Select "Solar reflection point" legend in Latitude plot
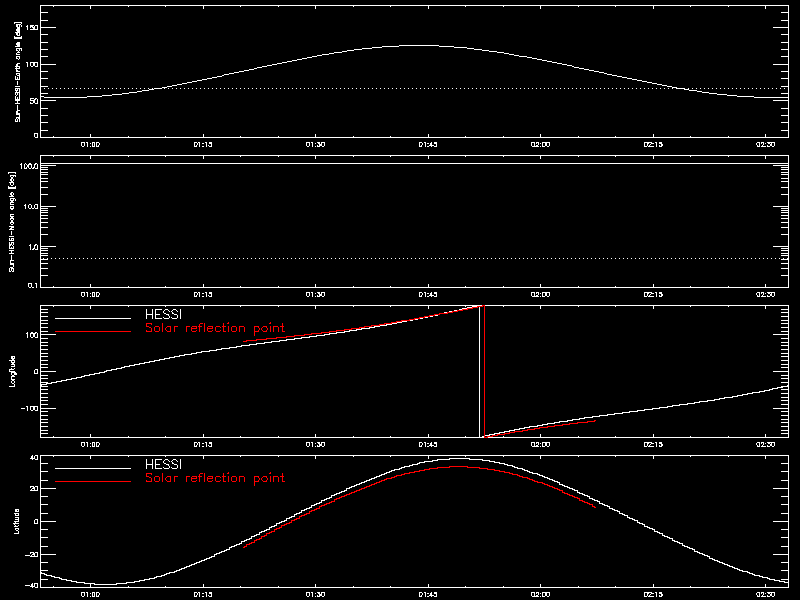Screen dimensions: 800x600 [x=215, y=478]
